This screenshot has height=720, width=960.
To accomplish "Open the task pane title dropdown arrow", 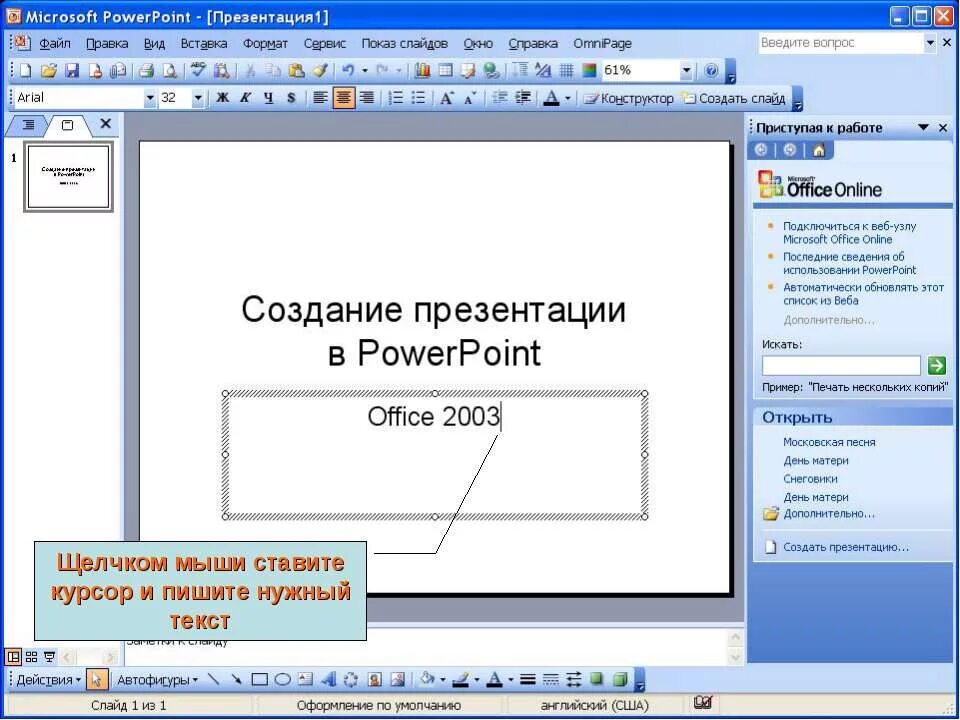I will click(923, 127).
